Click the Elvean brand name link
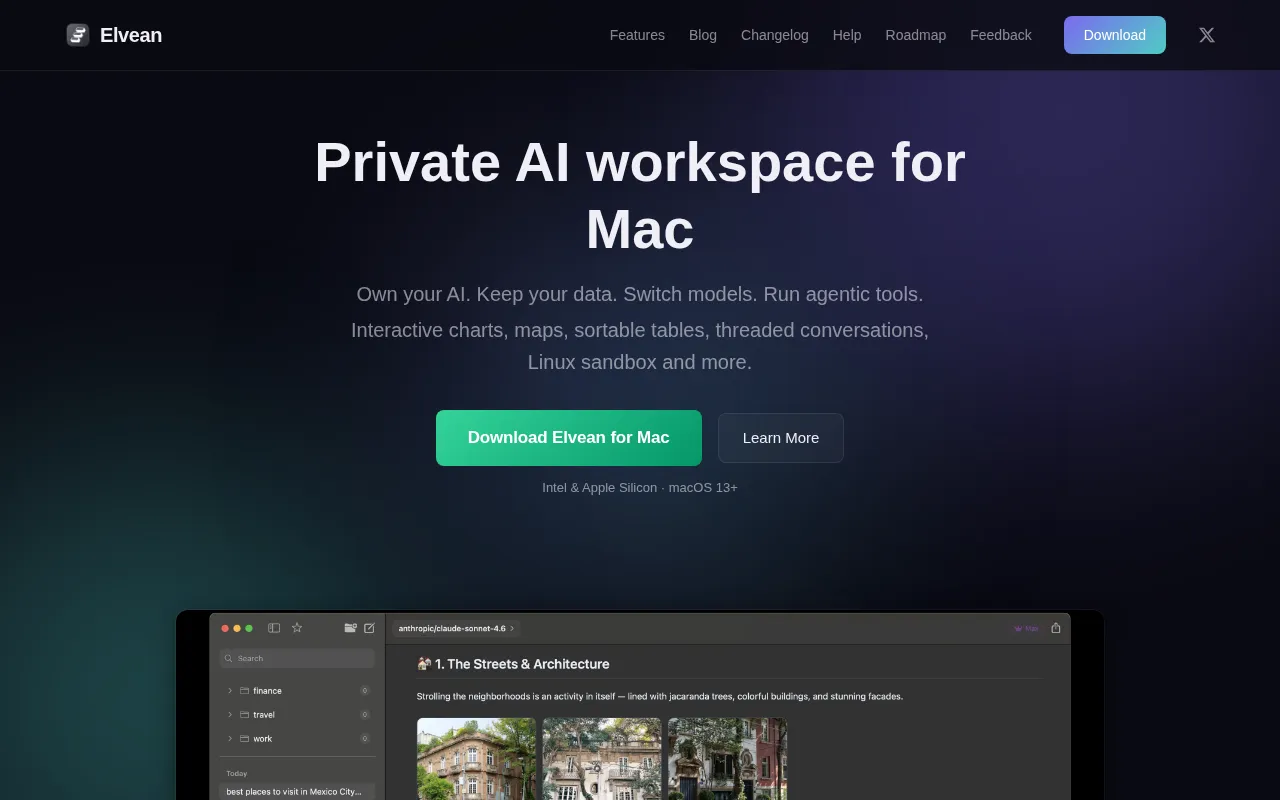 [131, 35]
